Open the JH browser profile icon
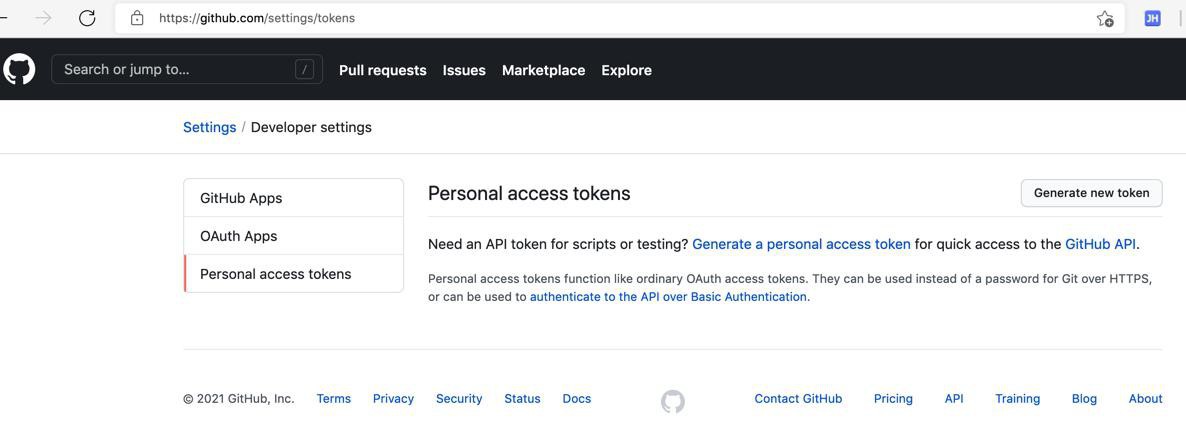 pos(1152,18)
